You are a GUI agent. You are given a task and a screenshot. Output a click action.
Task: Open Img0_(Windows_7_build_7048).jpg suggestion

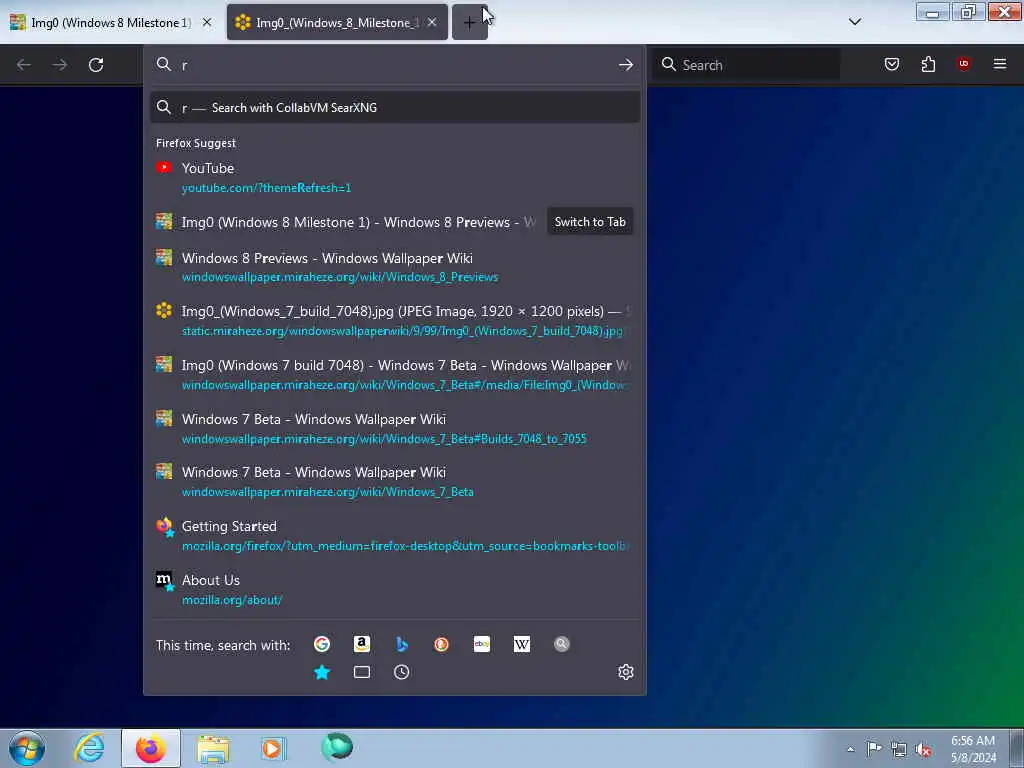click(394, 321)
